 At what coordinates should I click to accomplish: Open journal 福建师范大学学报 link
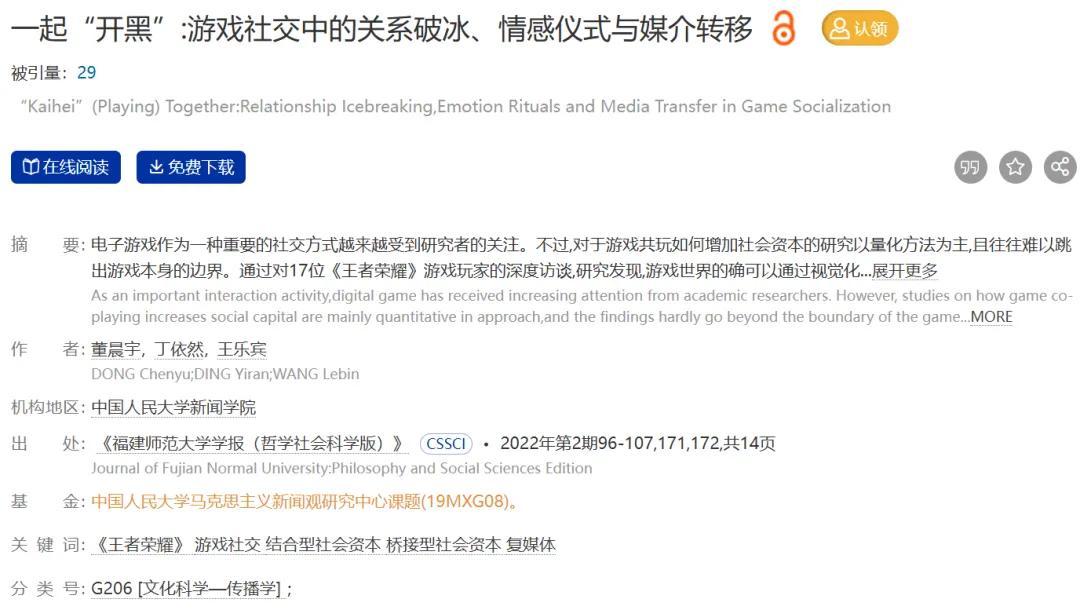click(x=250, y=443)
